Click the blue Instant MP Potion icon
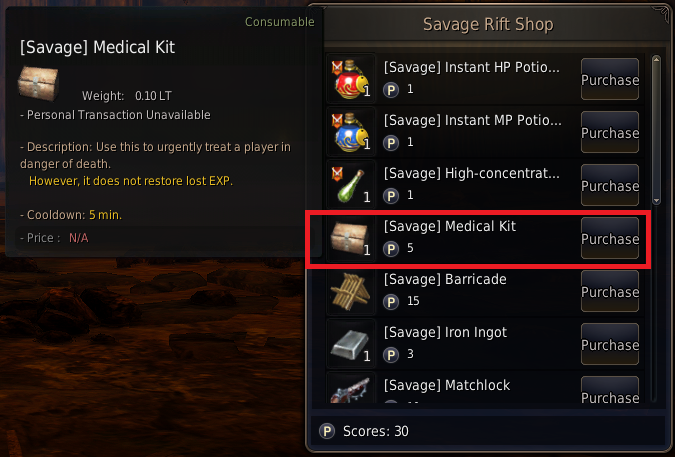 coord(351,132)
